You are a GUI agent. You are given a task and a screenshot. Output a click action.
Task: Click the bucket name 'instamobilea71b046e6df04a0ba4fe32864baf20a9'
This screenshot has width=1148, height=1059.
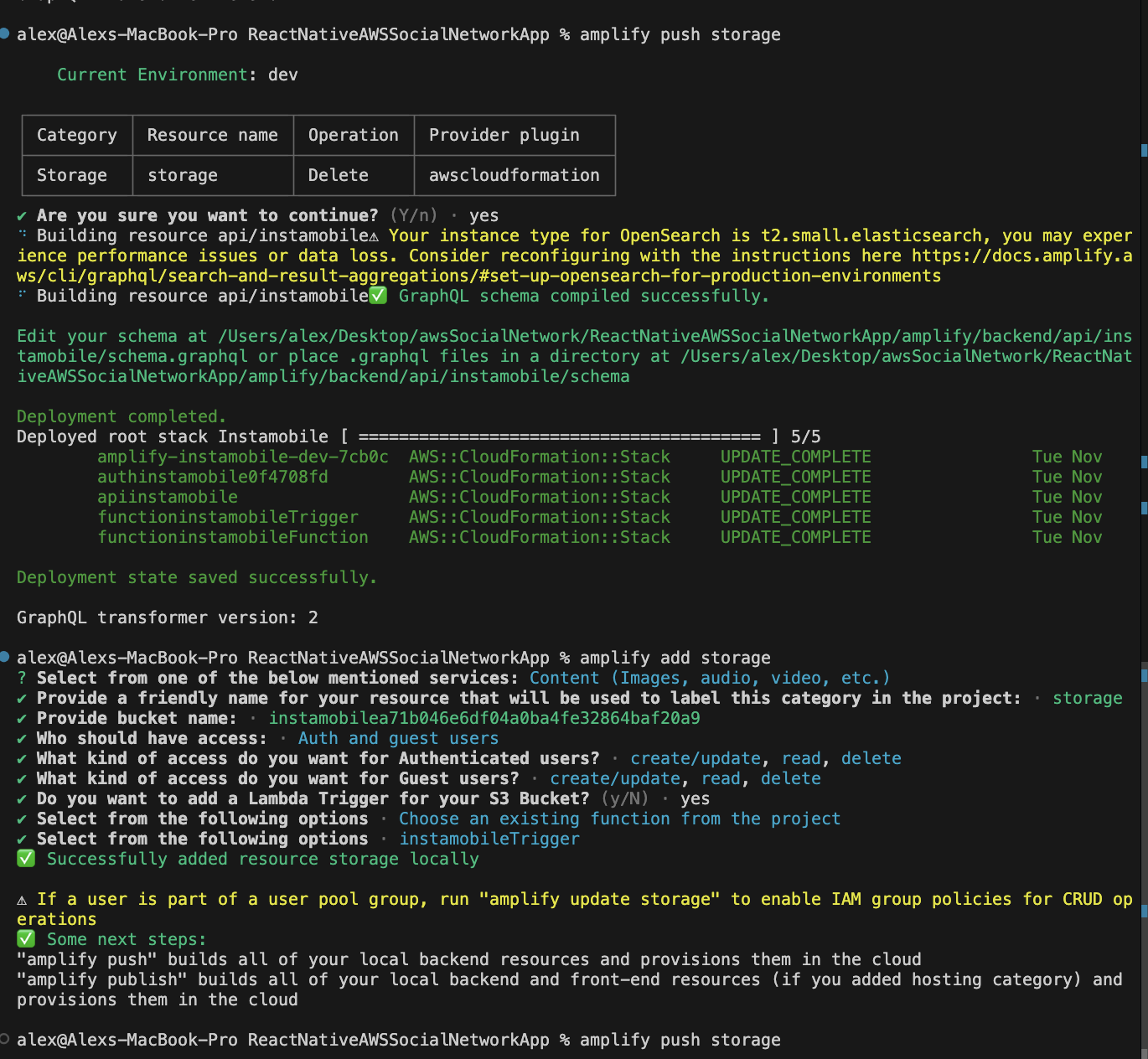(484, 718)
